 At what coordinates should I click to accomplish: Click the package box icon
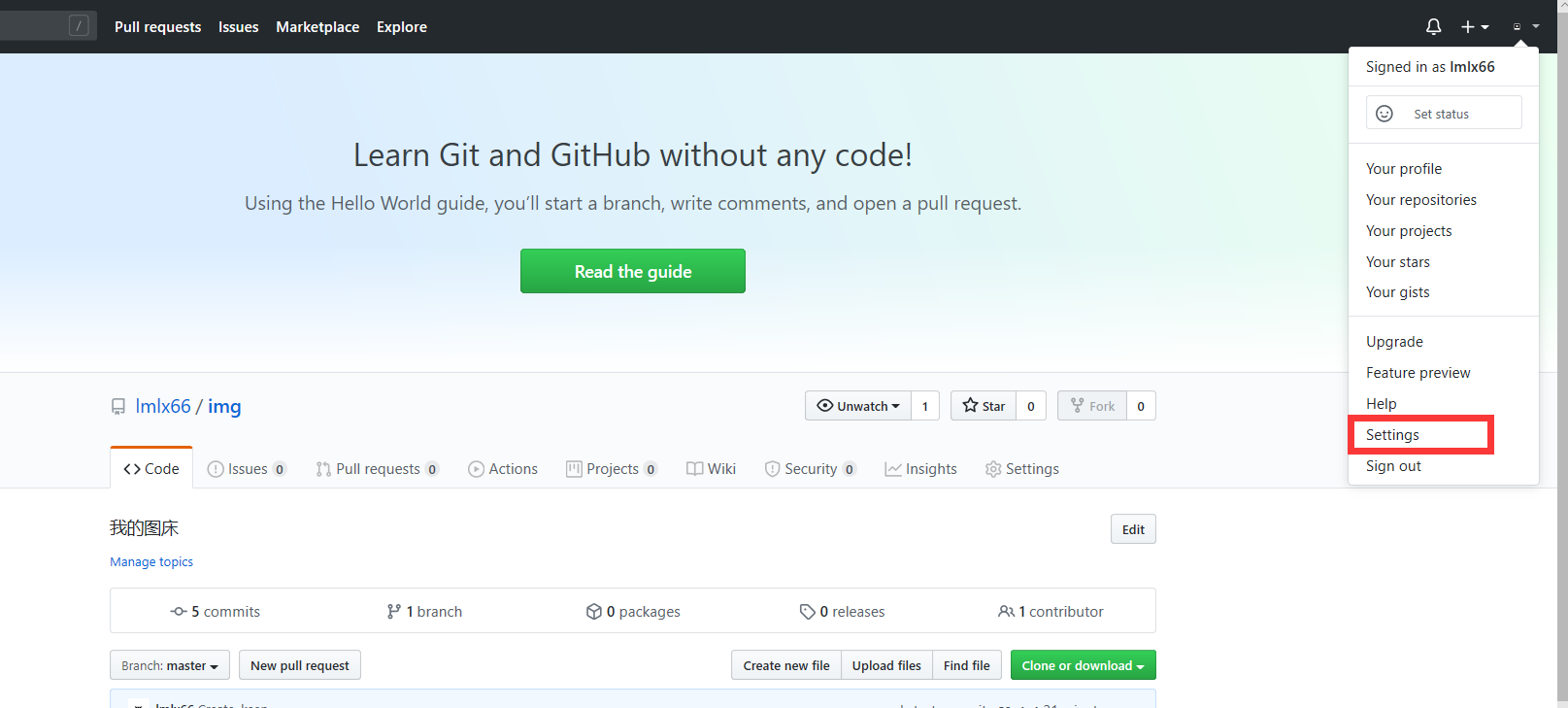594,612
